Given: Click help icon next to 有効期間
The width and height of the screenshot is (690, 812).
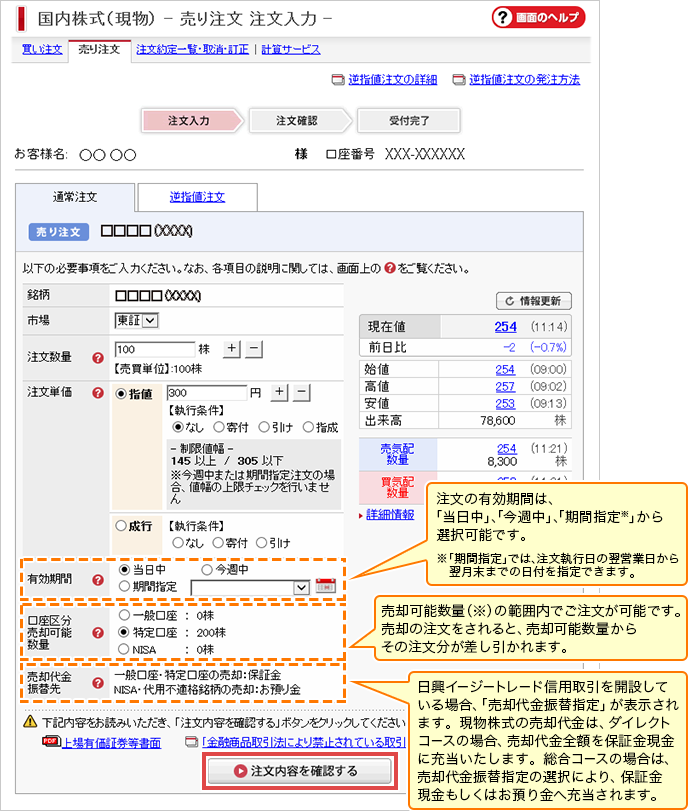Looking at the screenshot, I should (x=98, y=578).
